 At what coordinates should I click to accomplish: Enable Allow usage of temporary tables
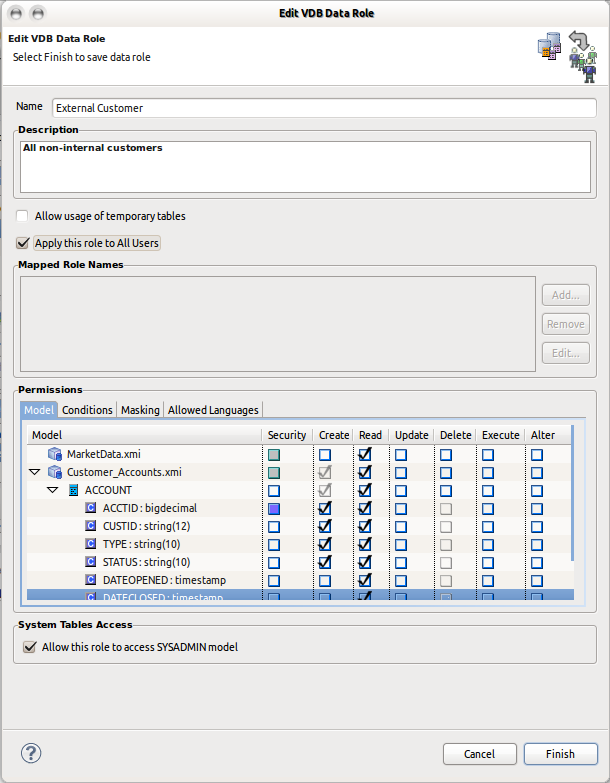tap(23, 216)
